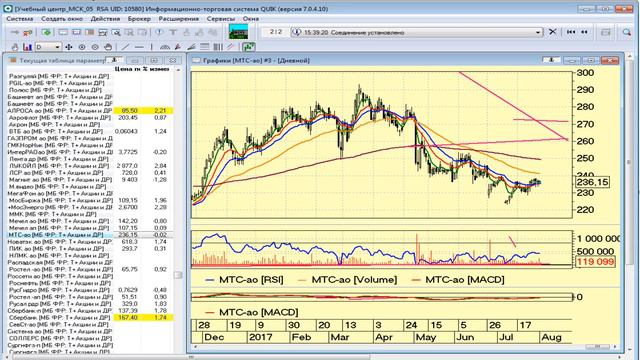
Task: Select the РусГидро row
Action: (90, 290)
